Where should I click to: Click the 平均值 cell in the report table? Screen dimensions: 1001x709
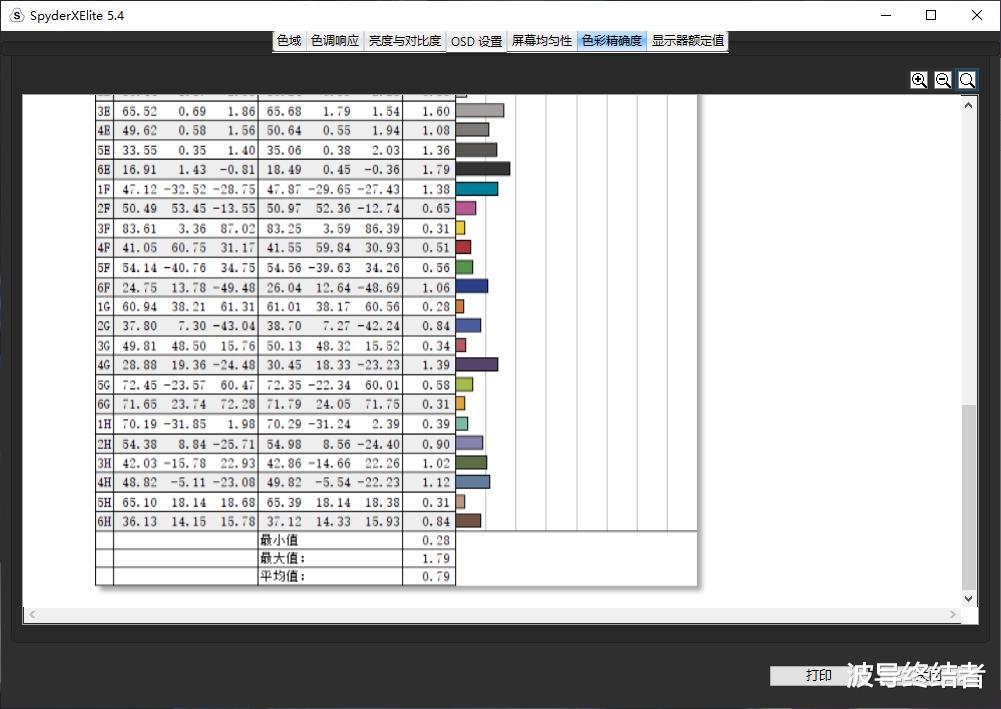tap(283, 576)
